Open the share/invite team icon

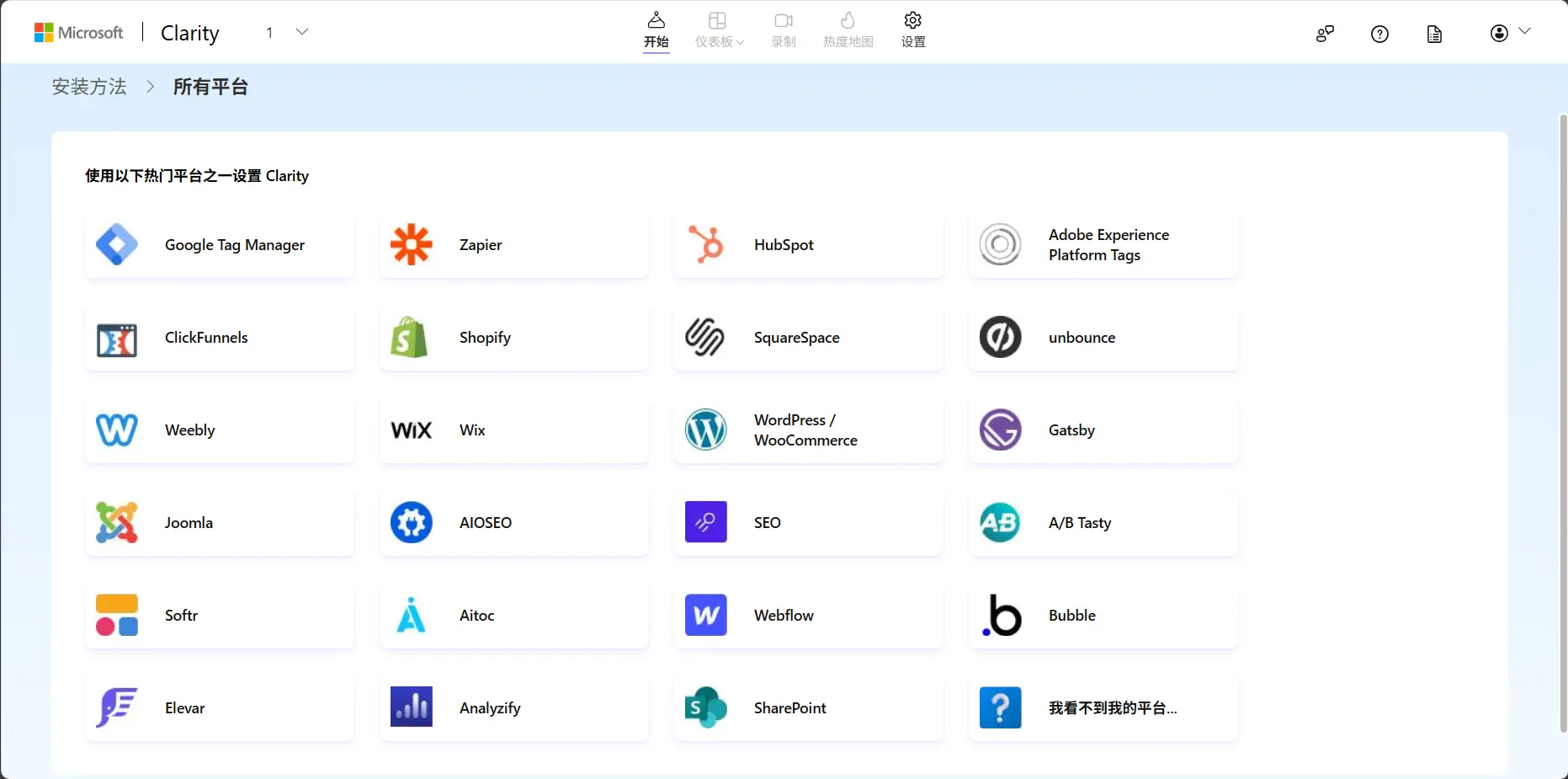(x=1325, y=34)
